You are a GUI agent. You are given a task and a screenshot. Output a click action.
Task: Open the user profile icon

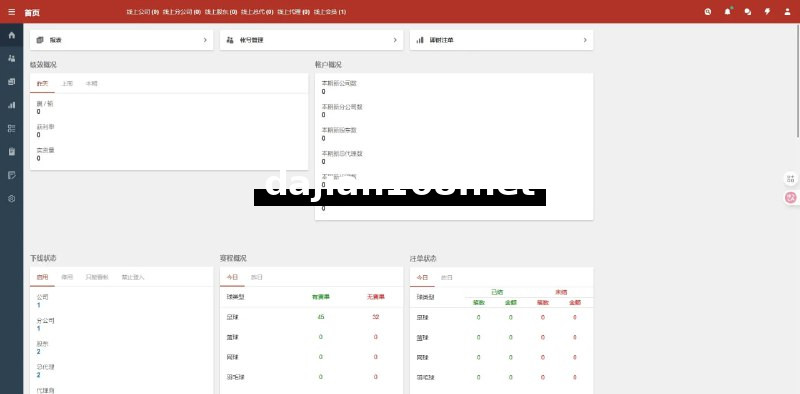click(x=787, y=12)
